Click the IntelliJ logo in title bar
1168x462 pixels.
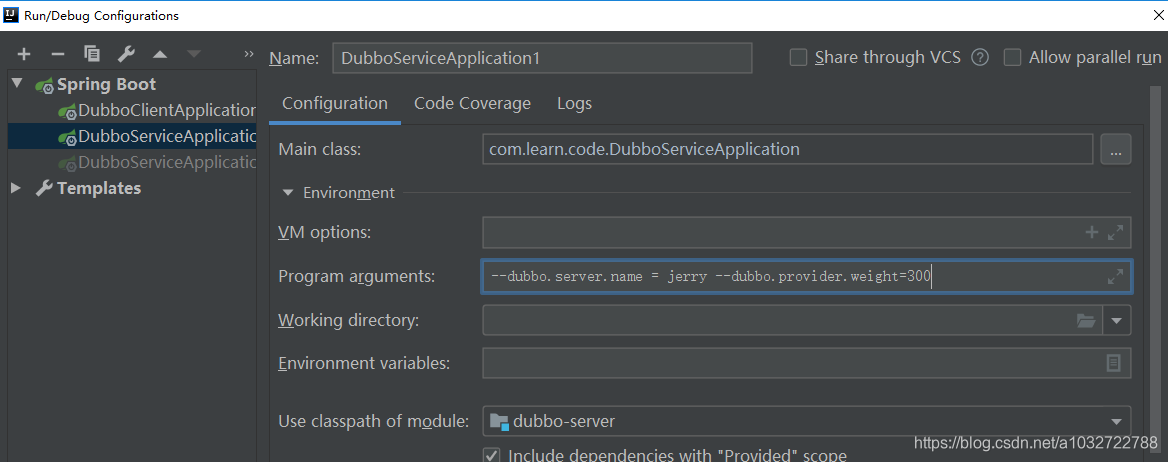click(x=11, y=14)
